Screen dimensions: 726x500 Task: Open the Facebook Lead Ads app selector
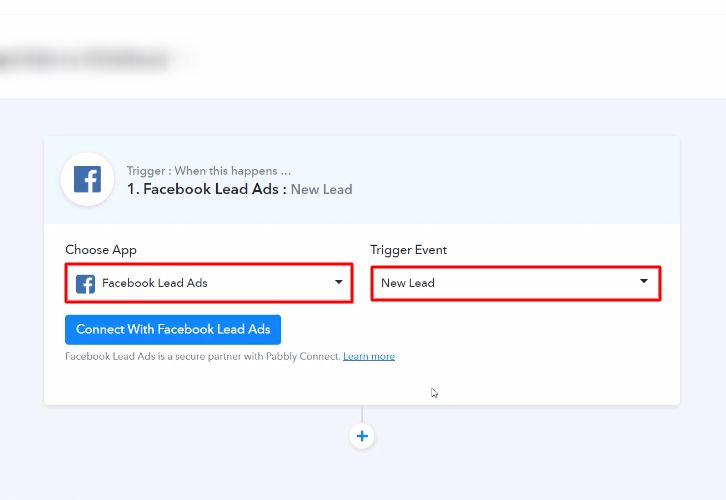coord(200,283)
